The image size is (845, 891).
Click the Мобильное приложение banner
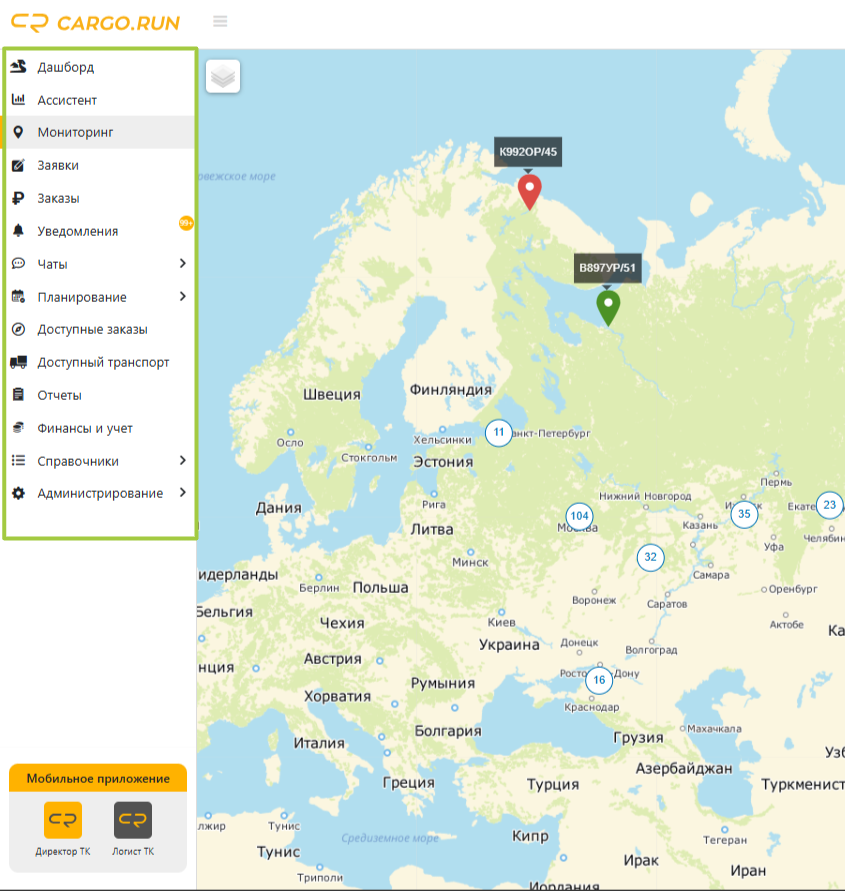tap(98, 778)
